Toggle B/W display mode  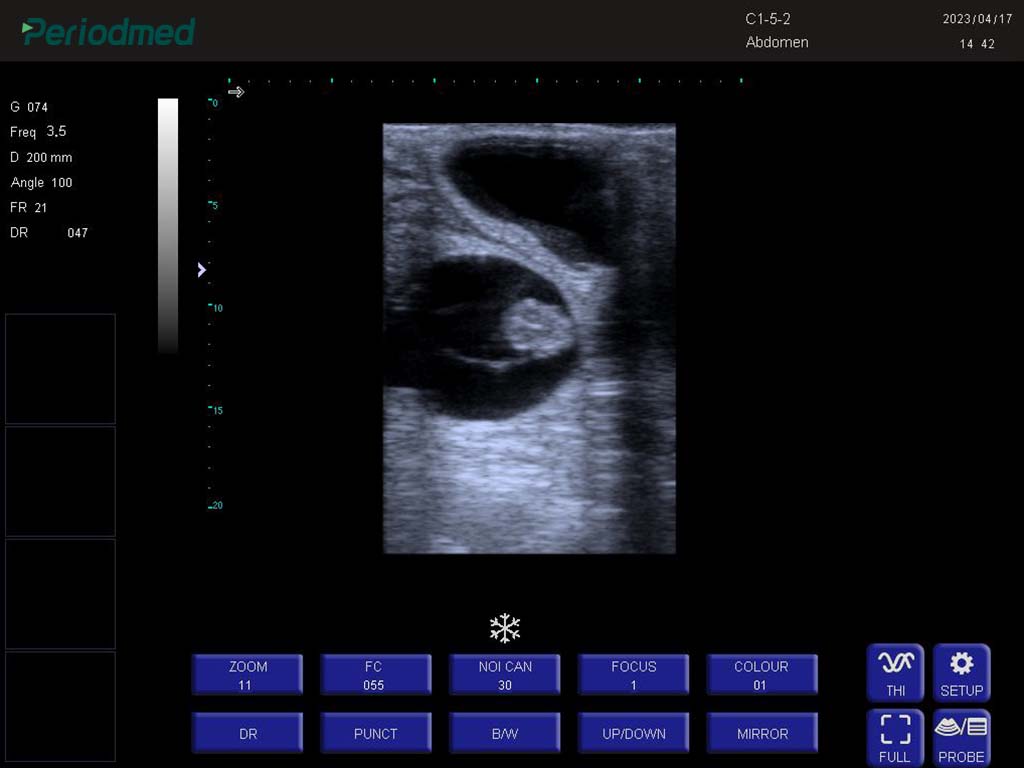pyautogui.click(x=504, y=734)
